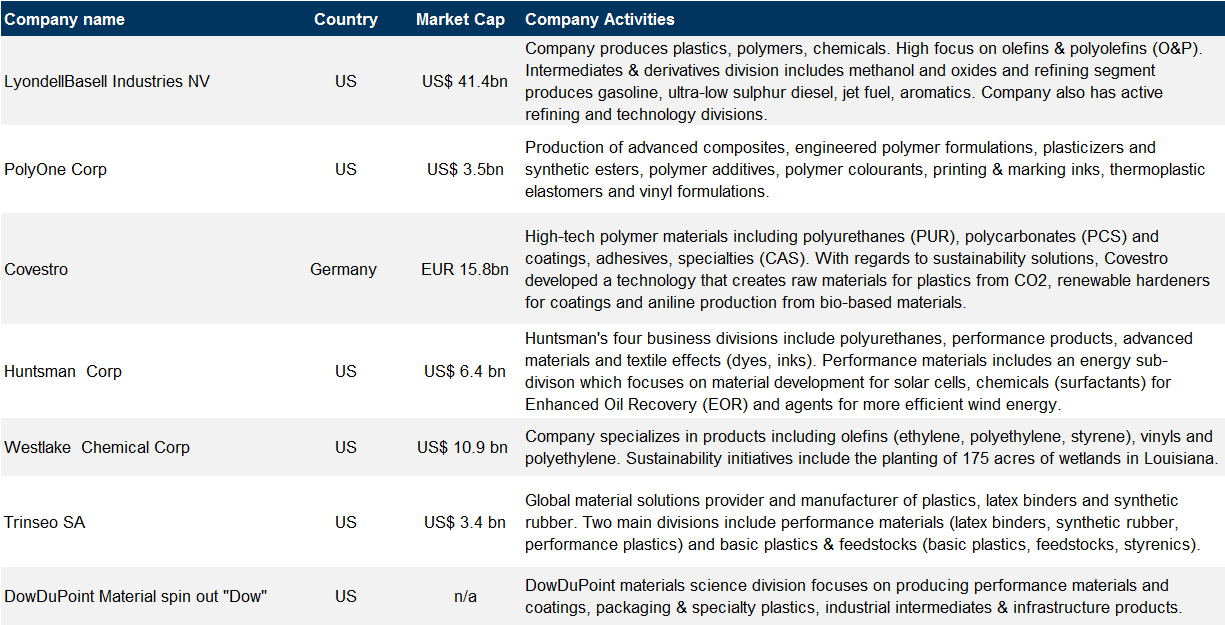
Task: Click the 'US$ 10.9 bn' market cap value
Action: [x=462, y=447]
